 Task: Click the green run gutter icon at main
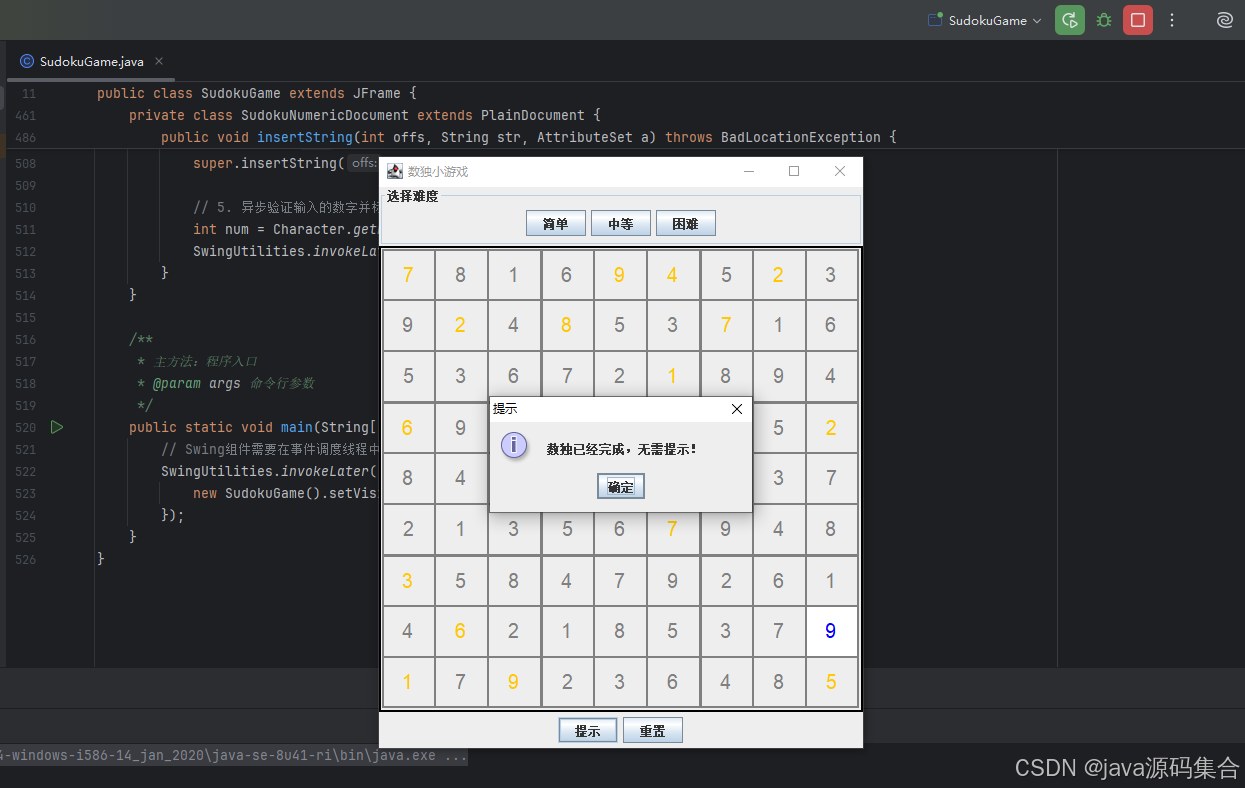[57, 427]
